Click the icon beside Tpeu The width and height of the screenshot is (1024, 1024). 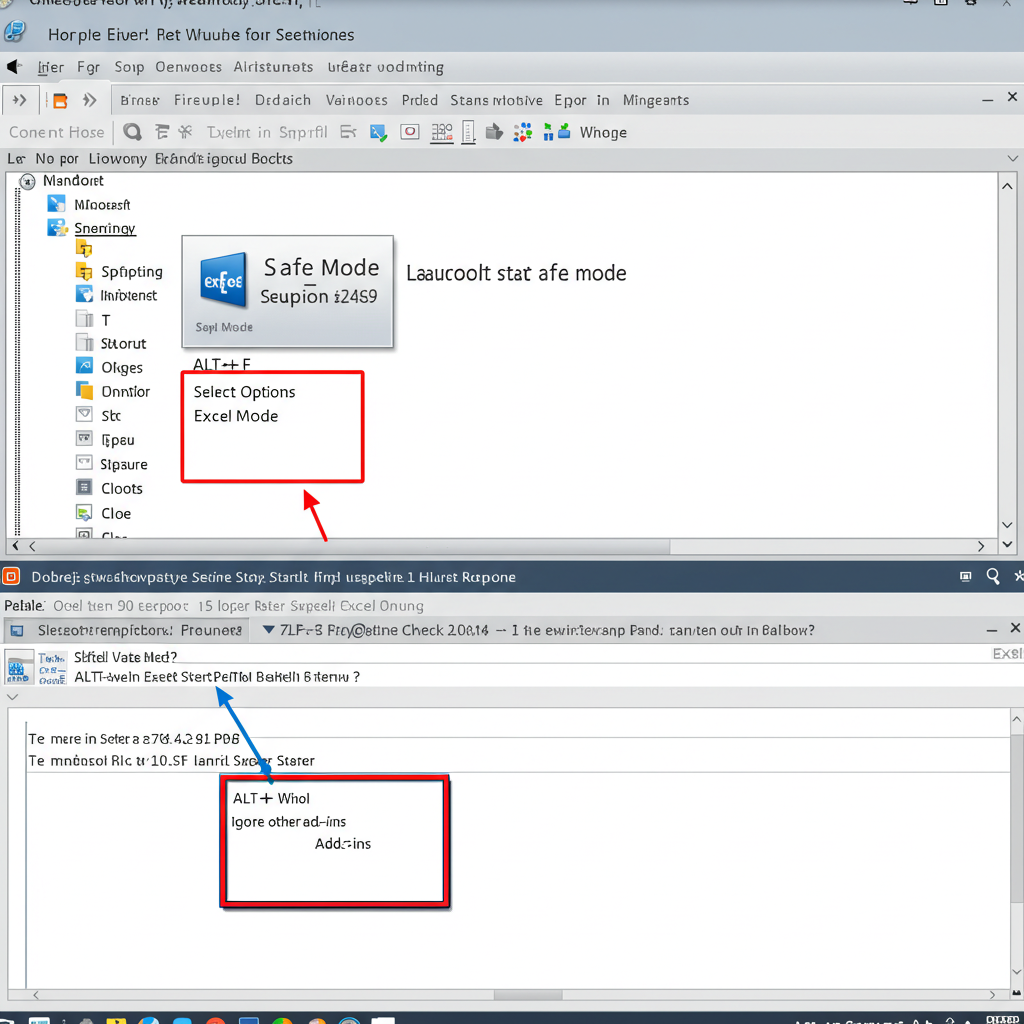click(84, 439)
